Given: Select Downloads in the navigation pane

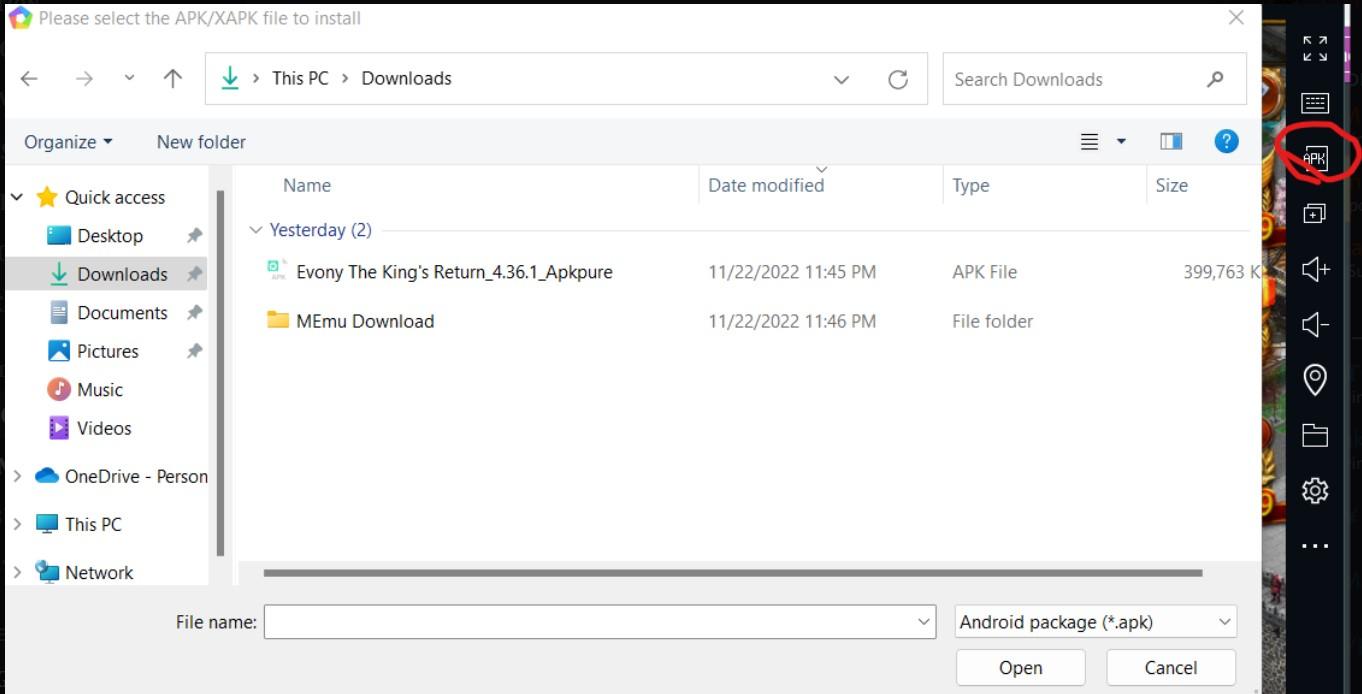Looking at the screenshot, I should coord(122,274).
